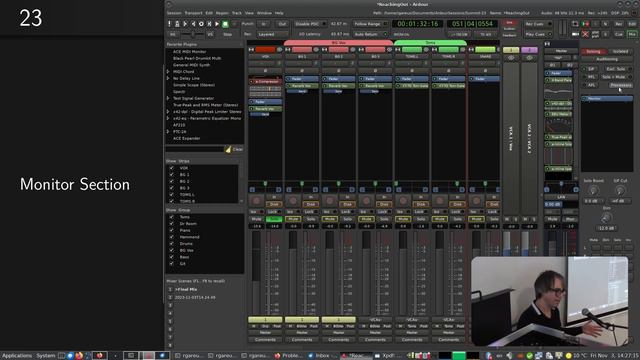This screenshot has height=360, width=640.
Task: Enable AFL solo mode in monitor section
Action: click(x=591, y=85)
